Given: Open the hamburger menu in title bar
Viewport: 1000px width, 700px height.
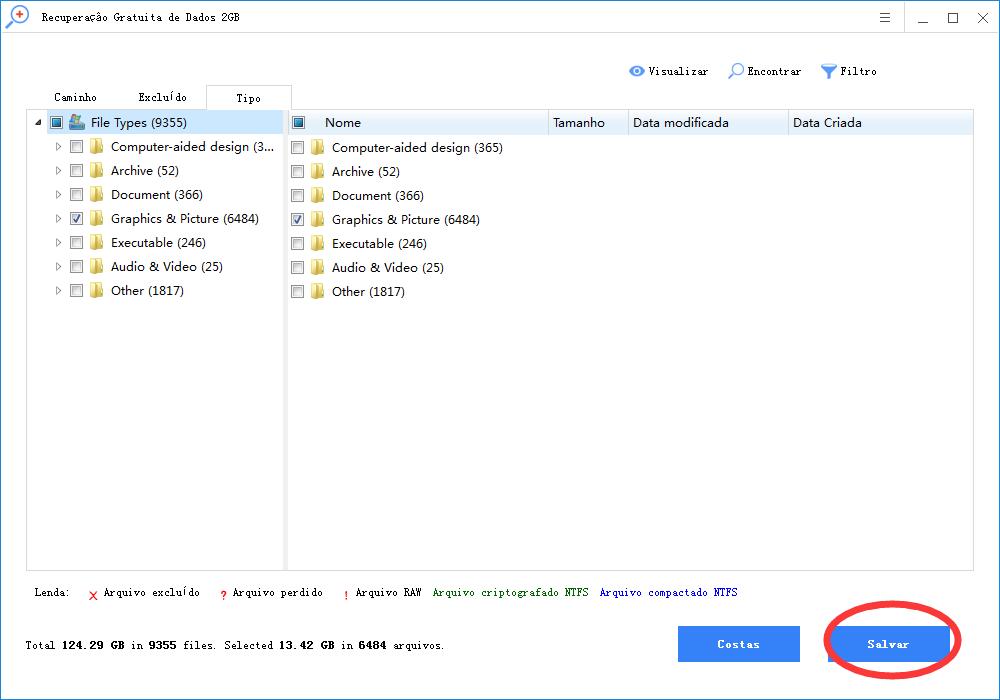Looking at the screenshot, I should pos(885,17).
